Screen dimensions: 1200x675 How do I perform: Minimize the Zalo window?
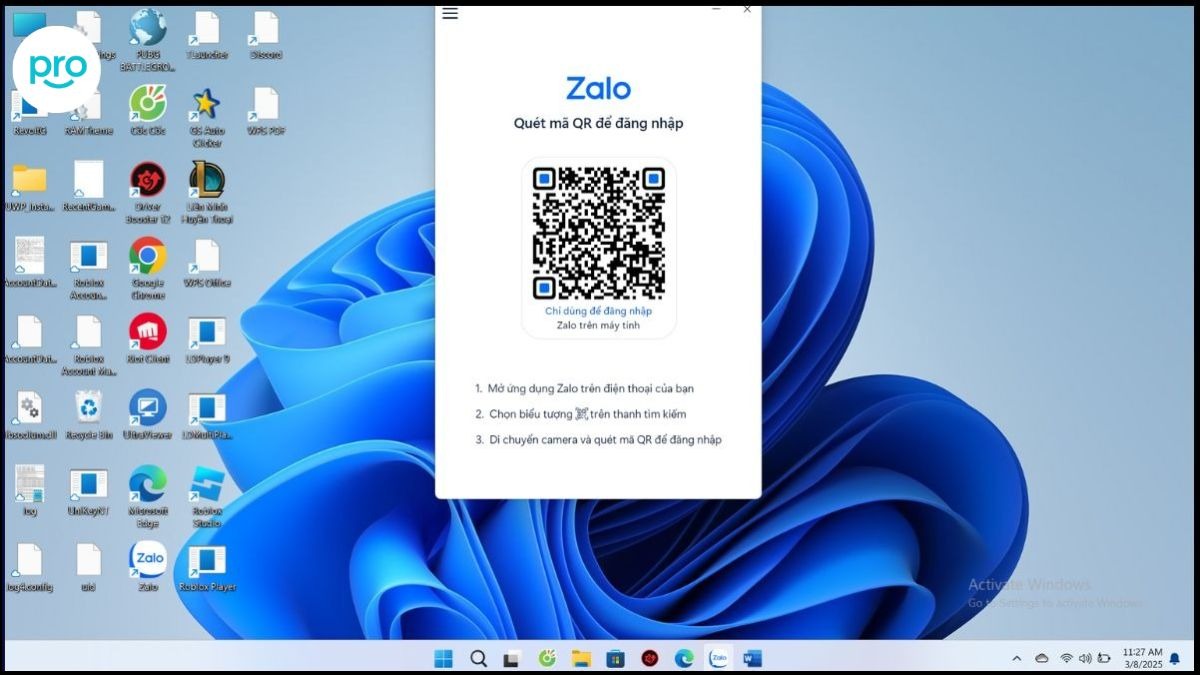click(x=716, y=9)
